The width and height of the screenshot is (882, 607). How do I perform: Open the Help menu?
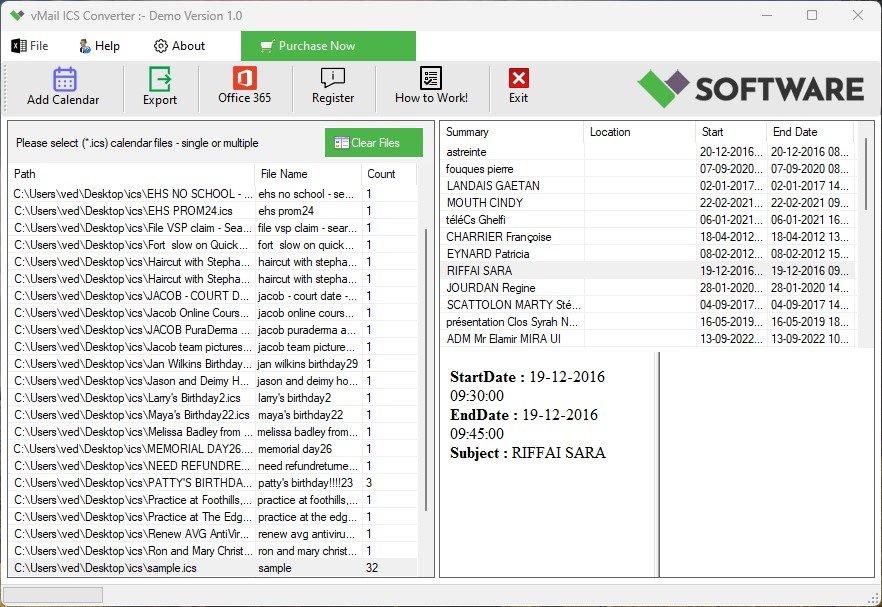100,46
